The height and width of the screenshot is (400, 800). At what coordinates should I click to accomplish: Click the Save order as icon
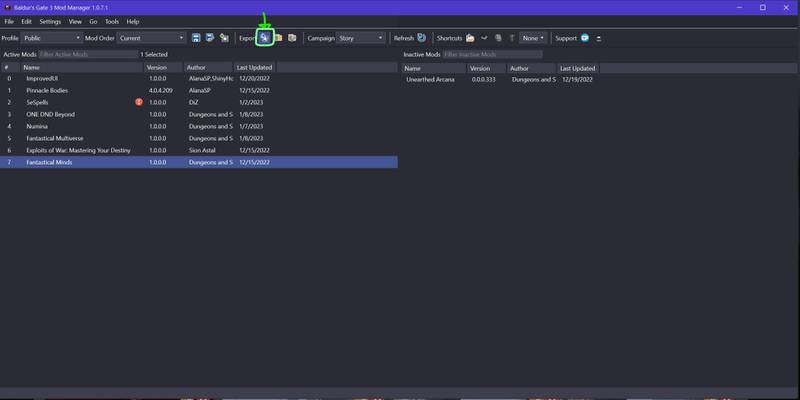[x=210, y=38]
